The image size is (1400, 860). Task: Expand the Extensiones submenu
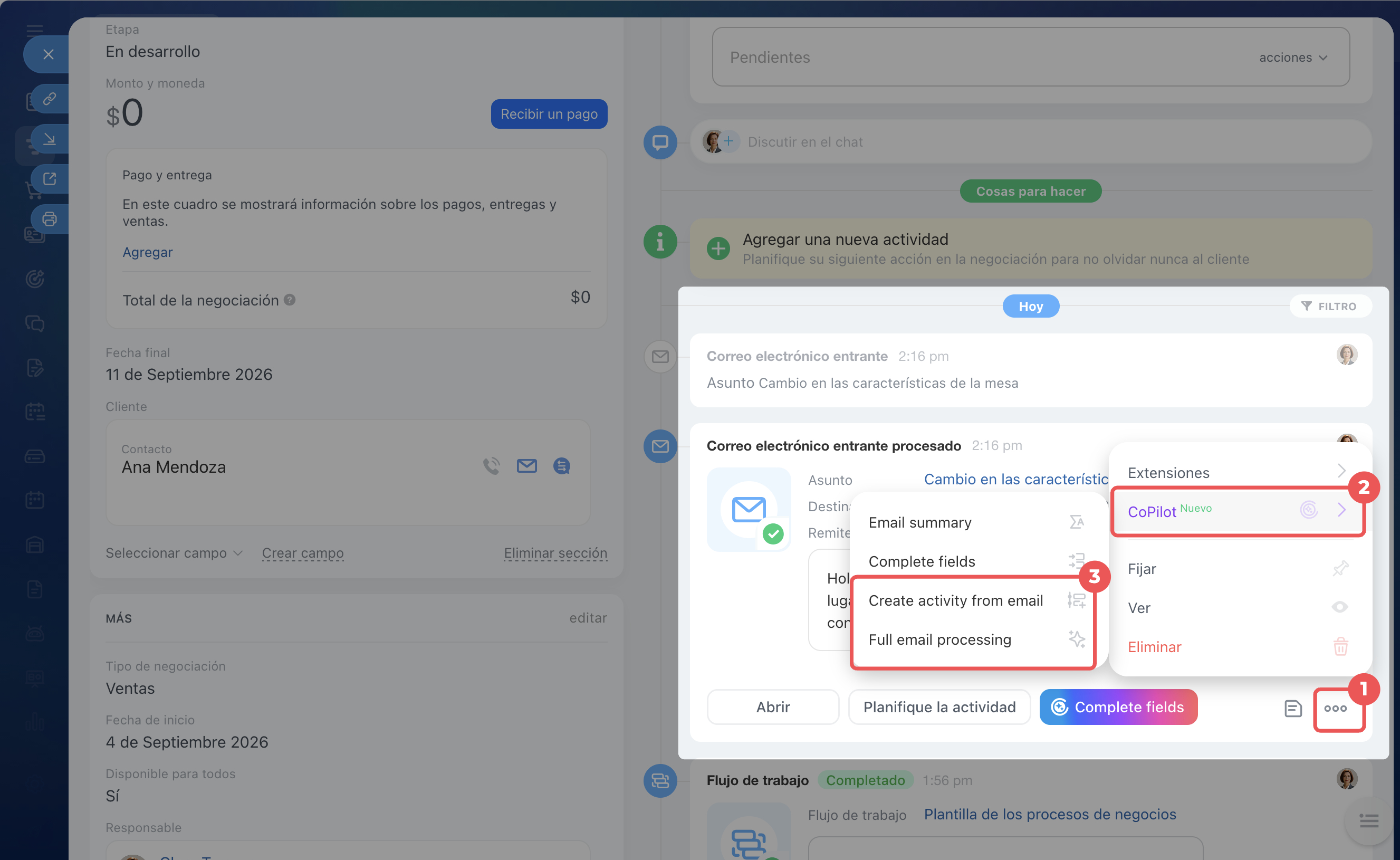[1240, 472]
